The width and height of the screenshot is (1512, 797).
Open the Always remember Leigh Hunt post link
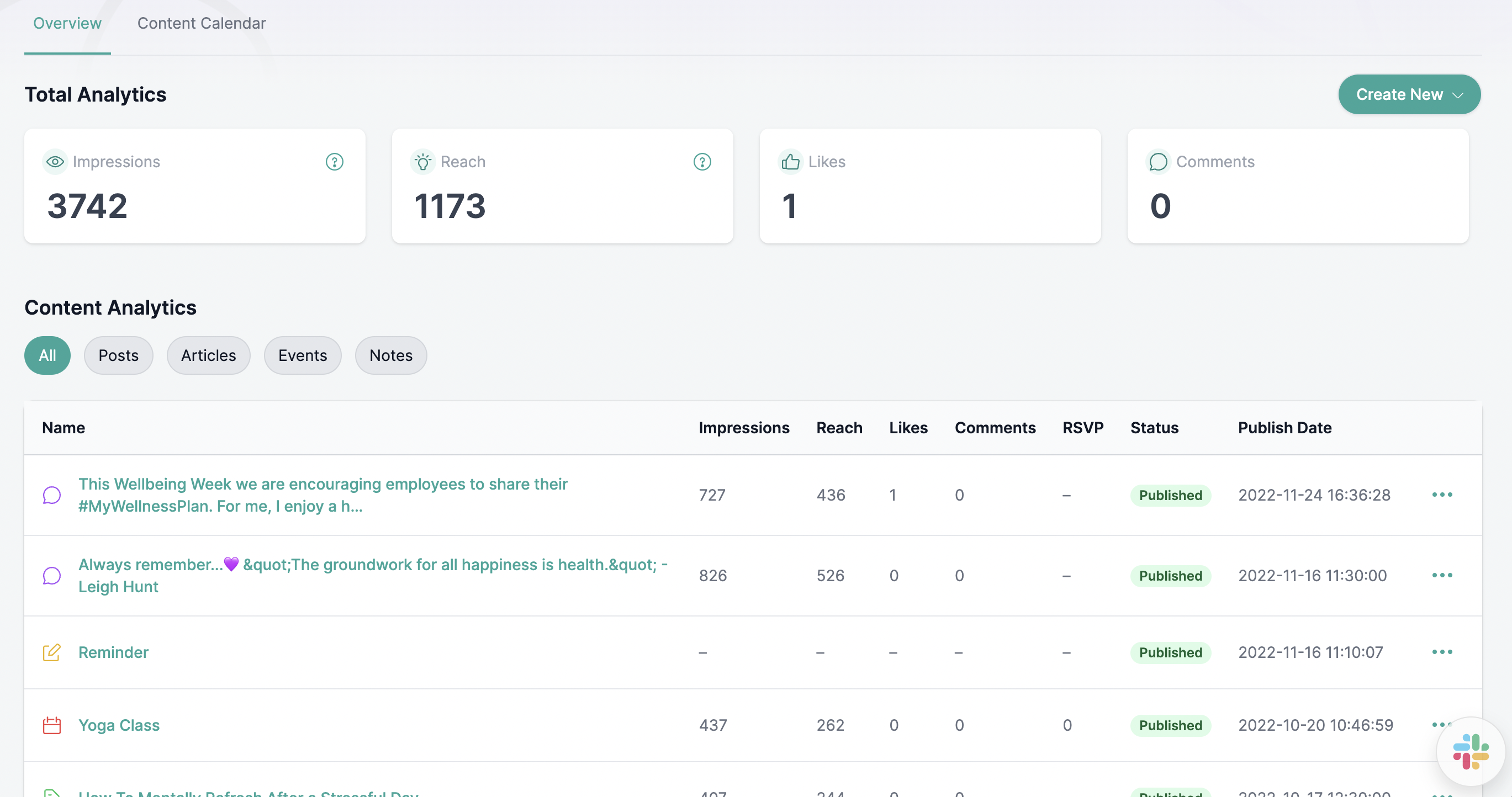(x=373, y=576)
